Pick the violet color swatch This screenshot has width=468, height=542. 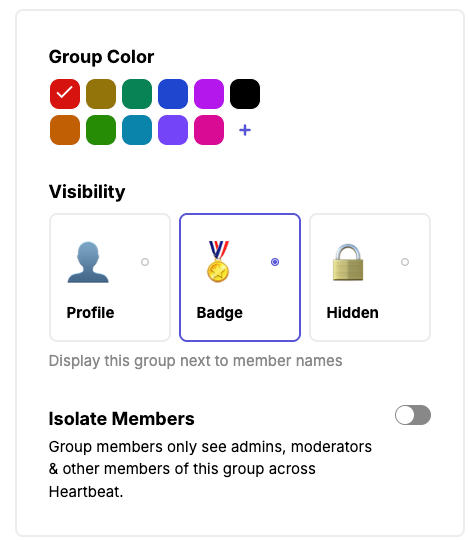click(x=173, y=130)
